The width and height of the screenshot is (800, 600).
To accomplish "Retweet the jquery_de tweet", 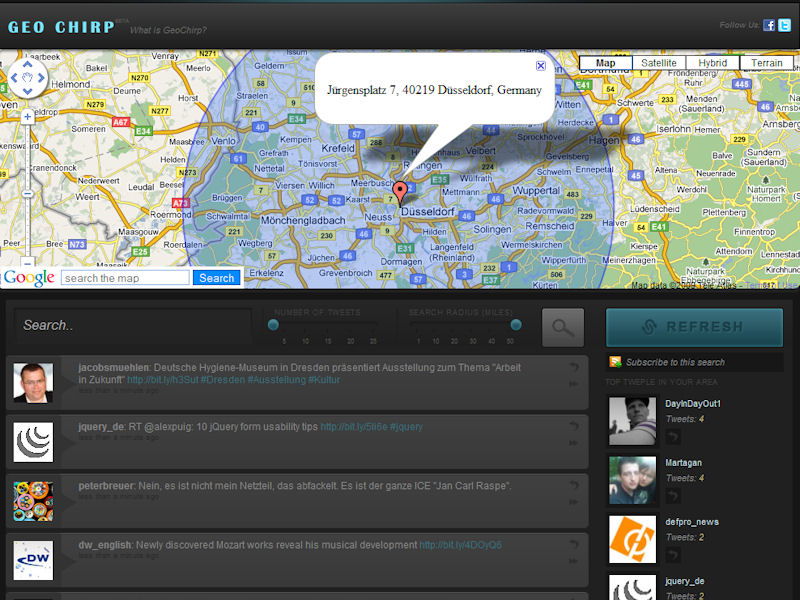I will coord(573,443).
